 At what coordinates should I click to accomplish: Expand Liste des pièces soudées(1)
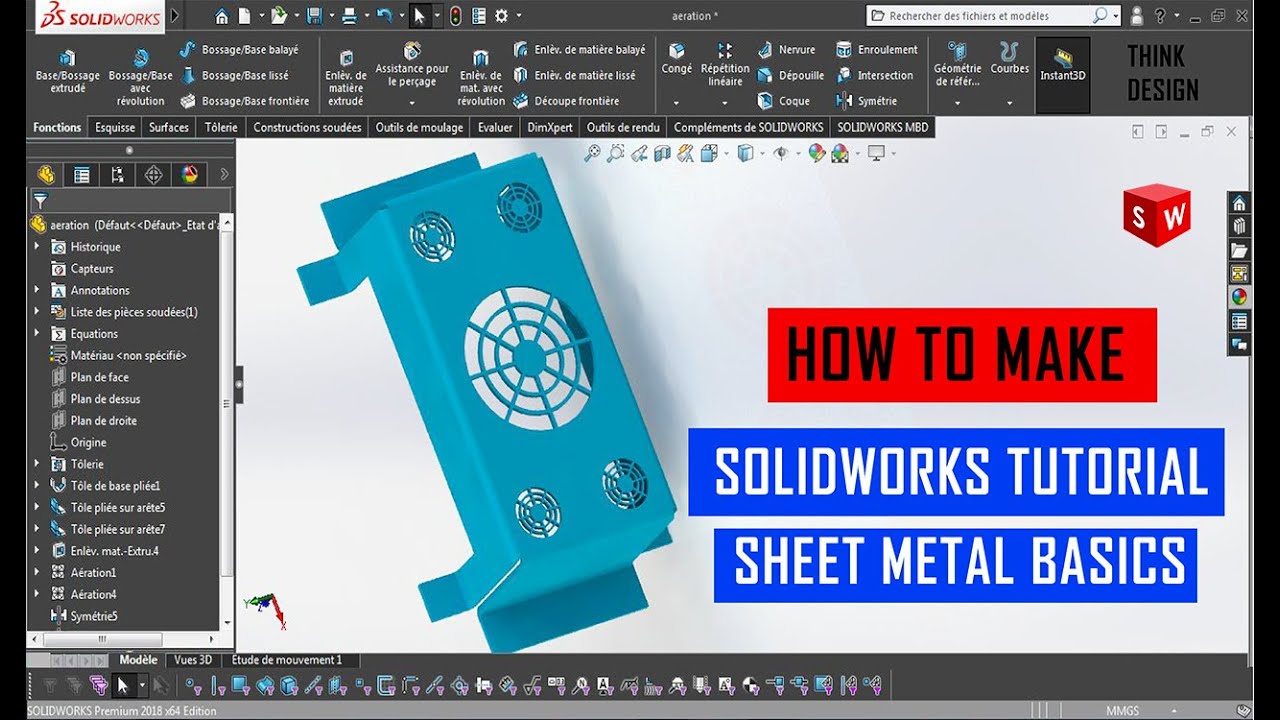point(38,312)
